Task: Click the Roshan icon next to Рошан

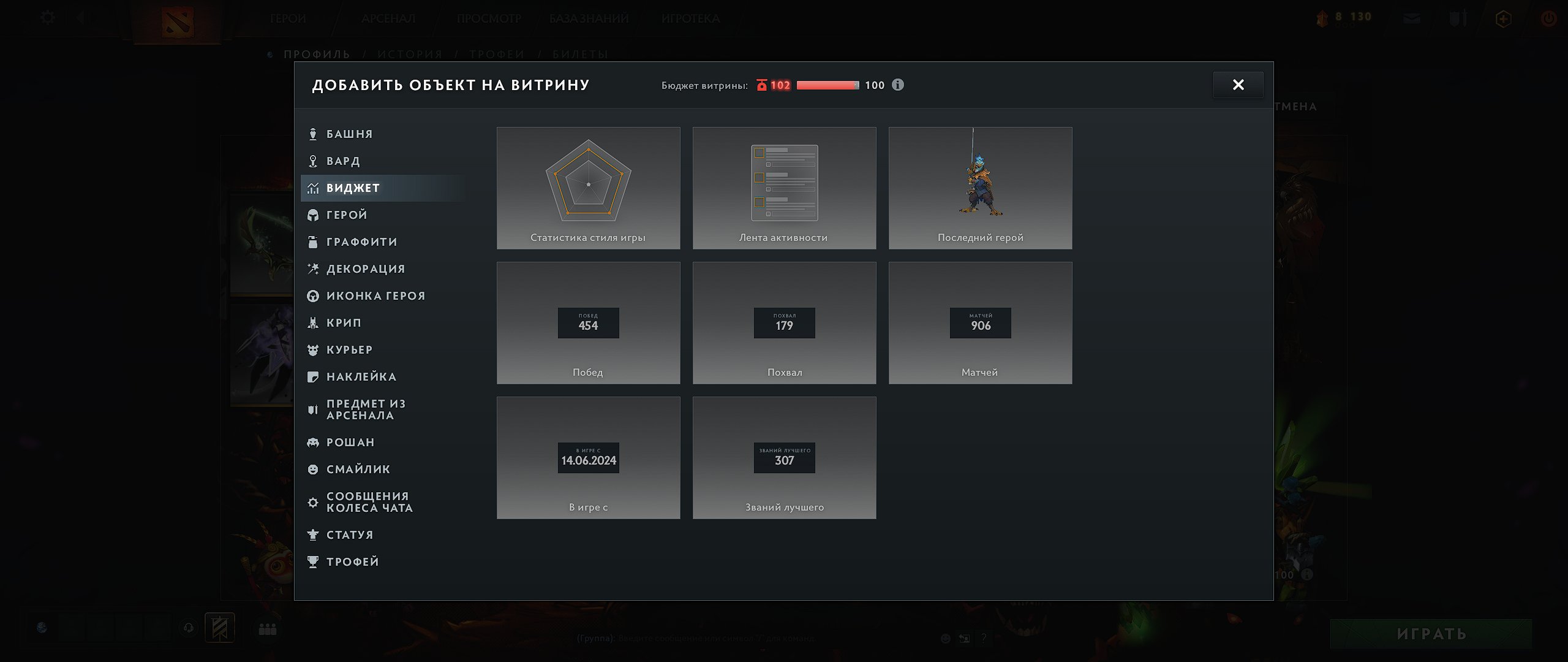Action: [x=313, y=442]
